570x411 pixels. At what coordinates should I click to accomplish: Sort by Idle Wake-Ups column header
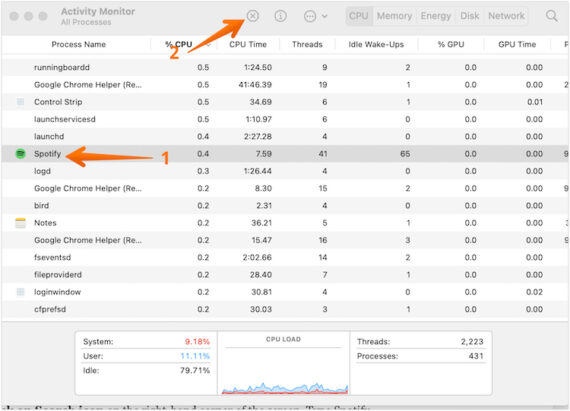(376, 44)
